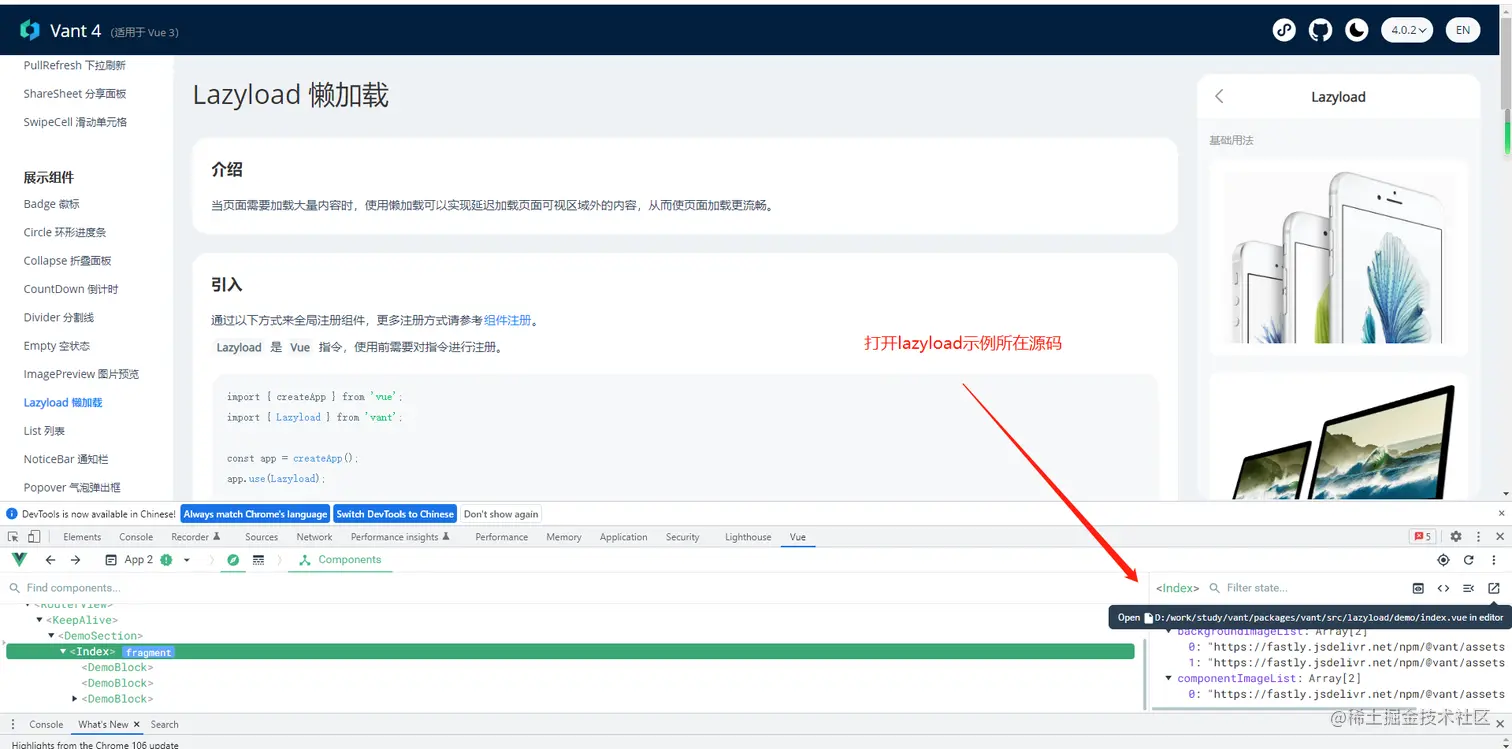The image size is (1512, 749).
Task: Open Empty 空状态 in sidebar
Action: [57, 346]
